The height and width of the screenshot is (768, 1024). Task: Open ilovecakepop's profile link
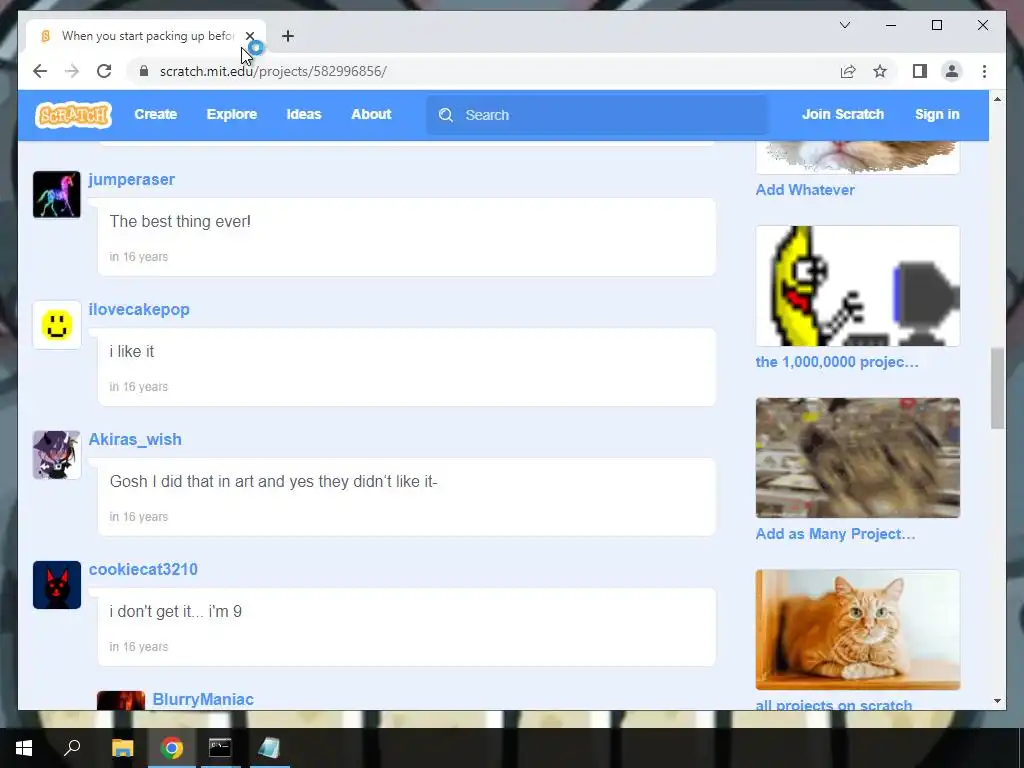(x=139, y=310)
